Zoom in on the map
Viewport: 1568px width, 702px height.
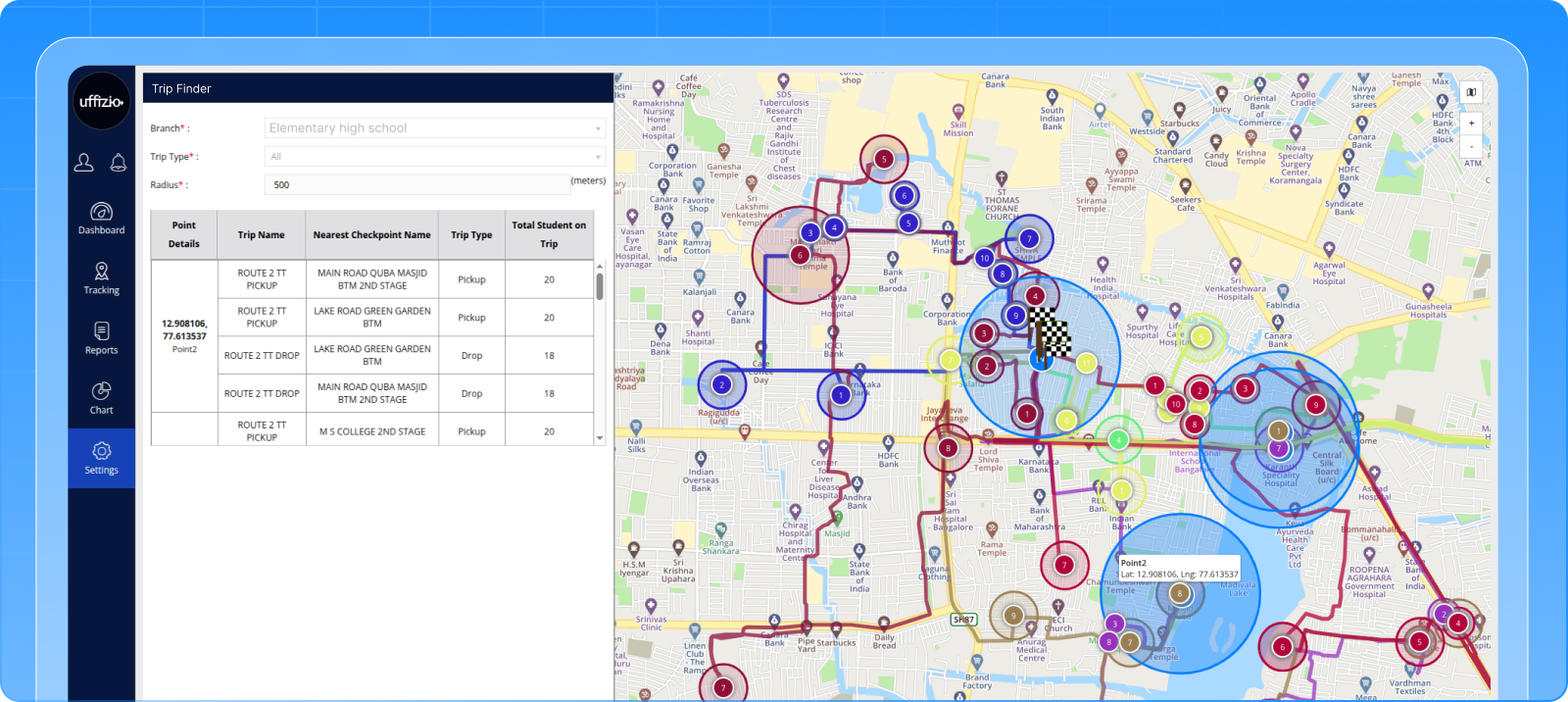(1471, 124)
